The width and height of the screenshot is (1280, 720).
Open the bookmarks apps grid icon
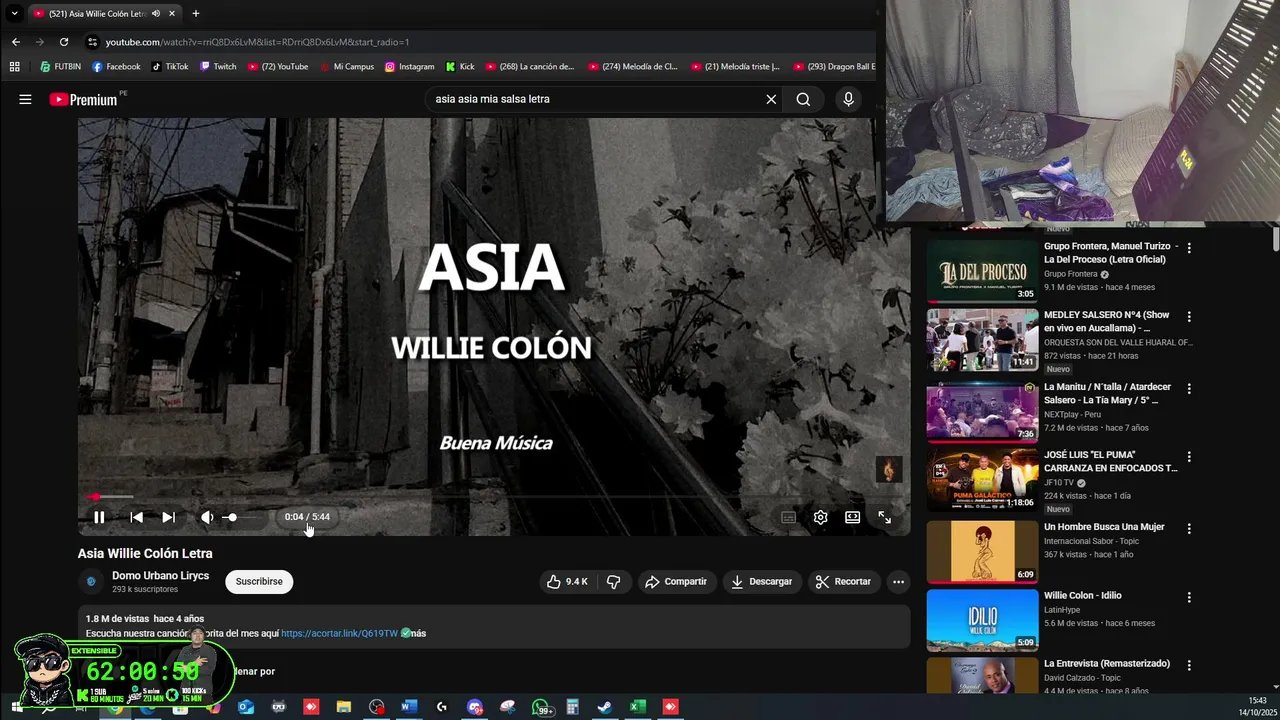click(14, 67)
